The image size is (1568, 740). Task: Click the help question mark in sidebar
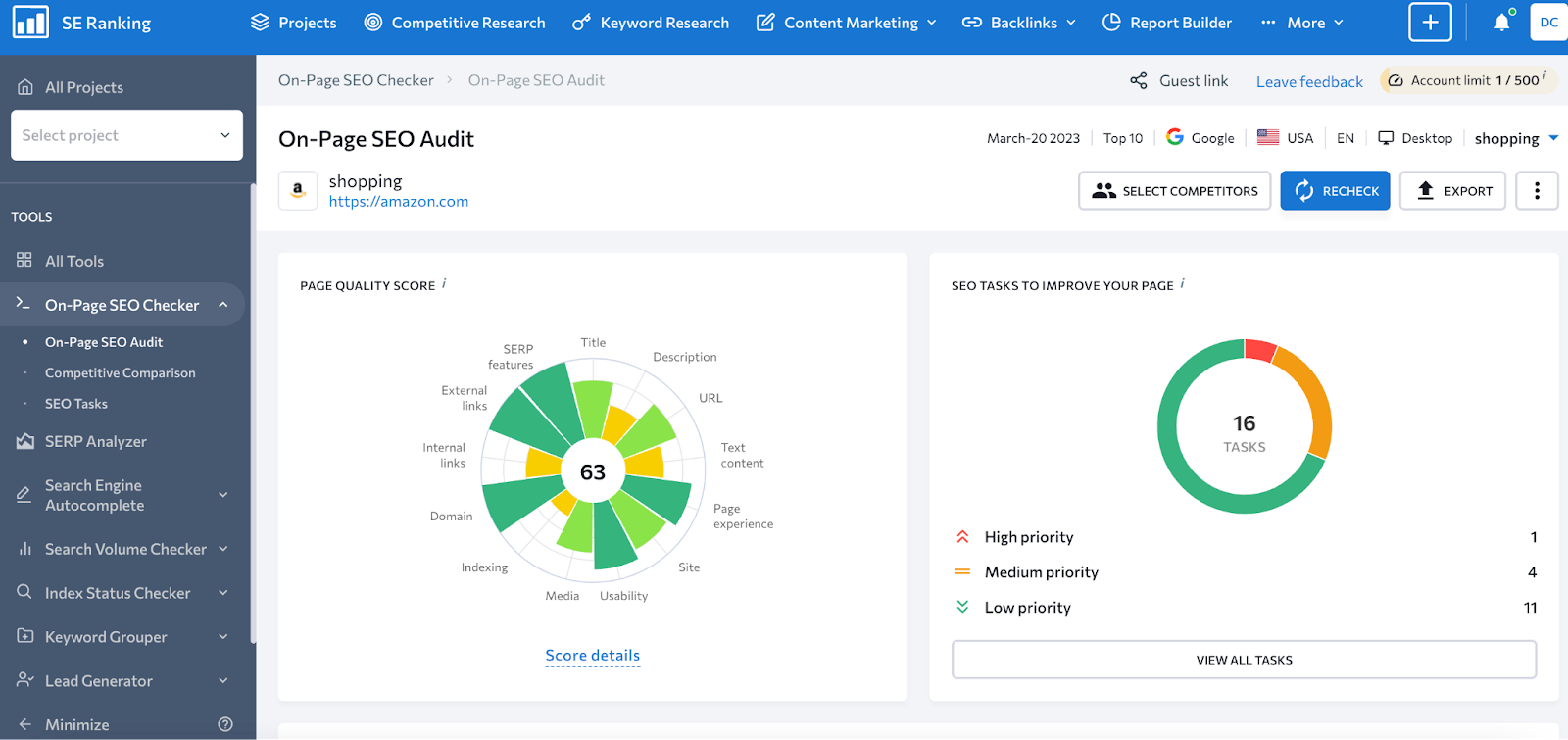225,724
